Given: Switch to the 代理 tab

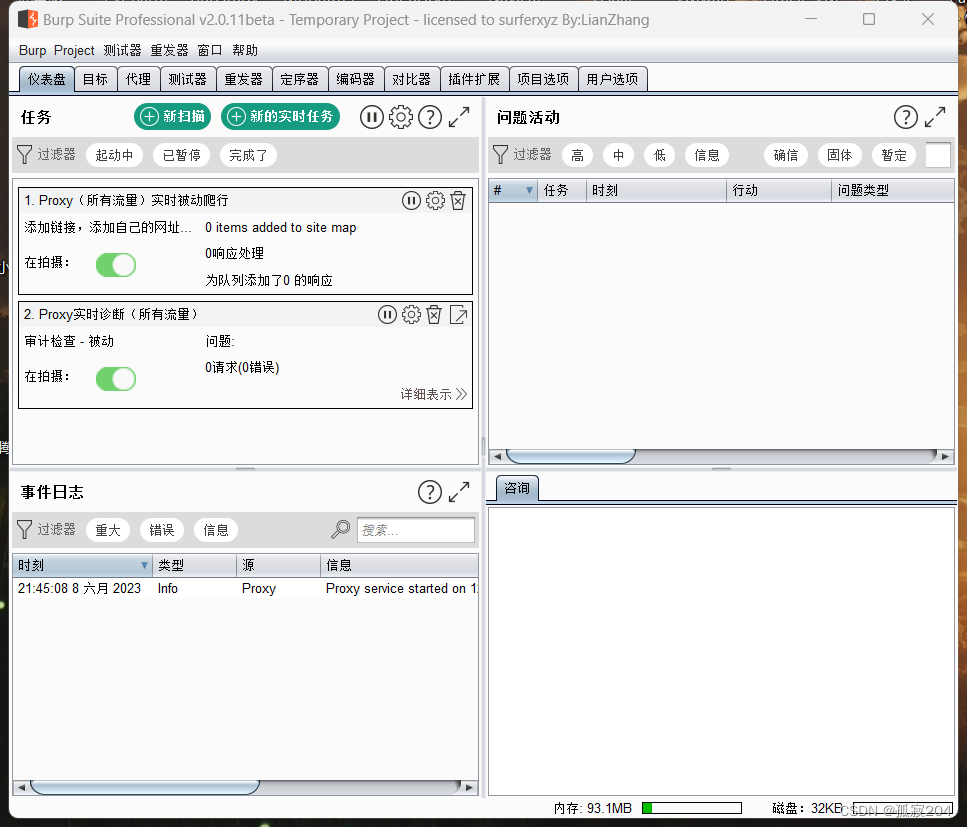Looking at the screenshot, I should point(139,78).
